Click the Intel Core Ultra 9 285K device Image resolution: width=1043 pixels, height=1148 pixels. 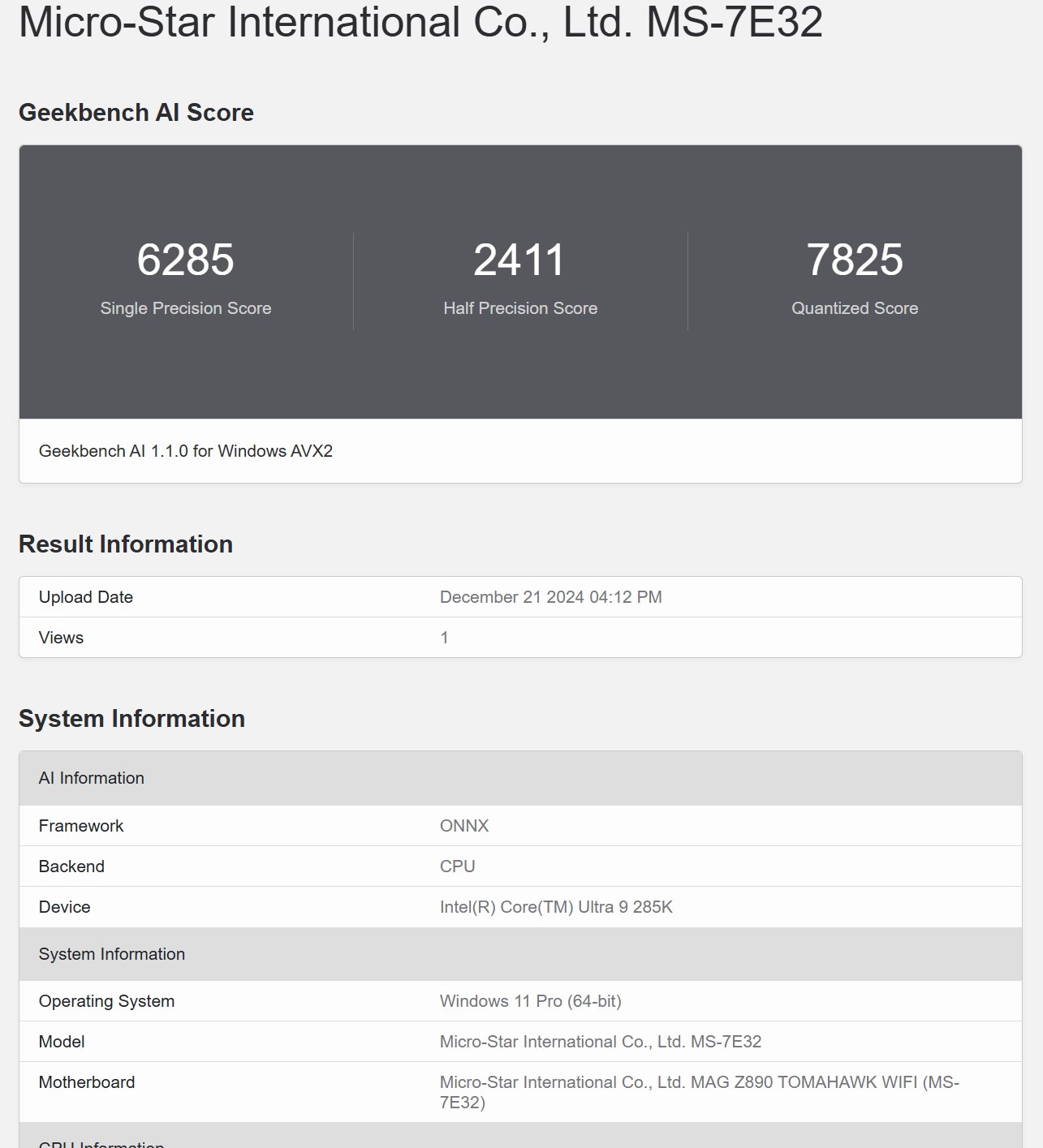[556, 907]
